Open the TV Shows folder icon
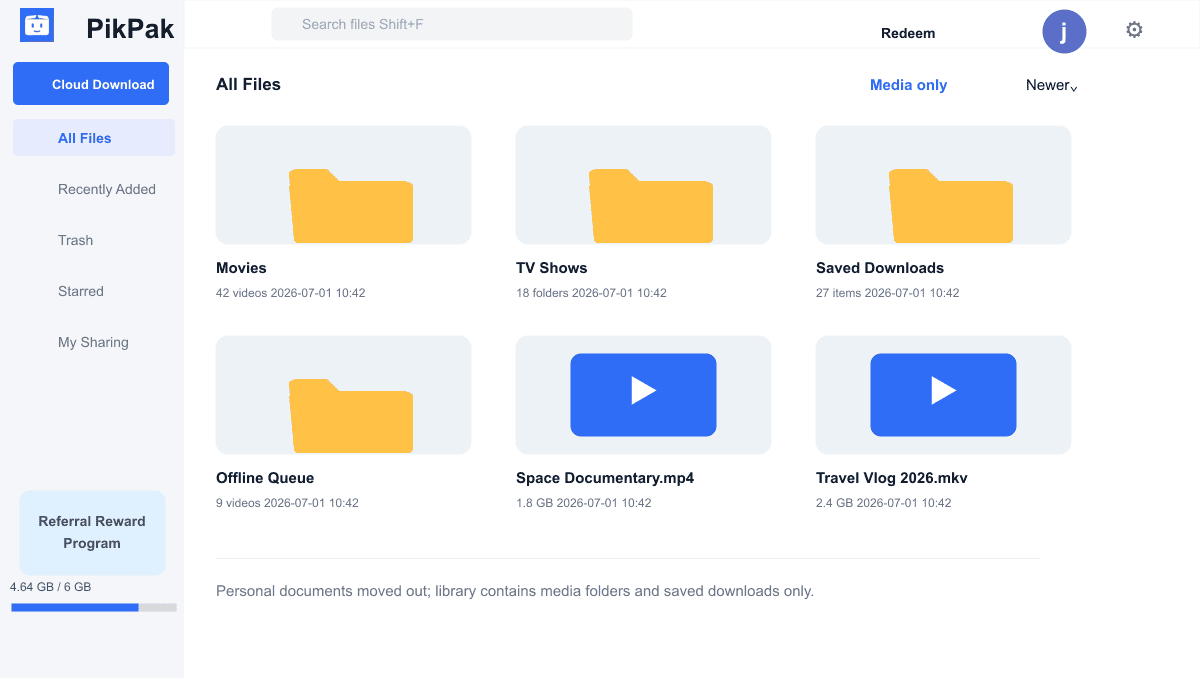The height and width of the screenshot is (678, 1200). 651,206
